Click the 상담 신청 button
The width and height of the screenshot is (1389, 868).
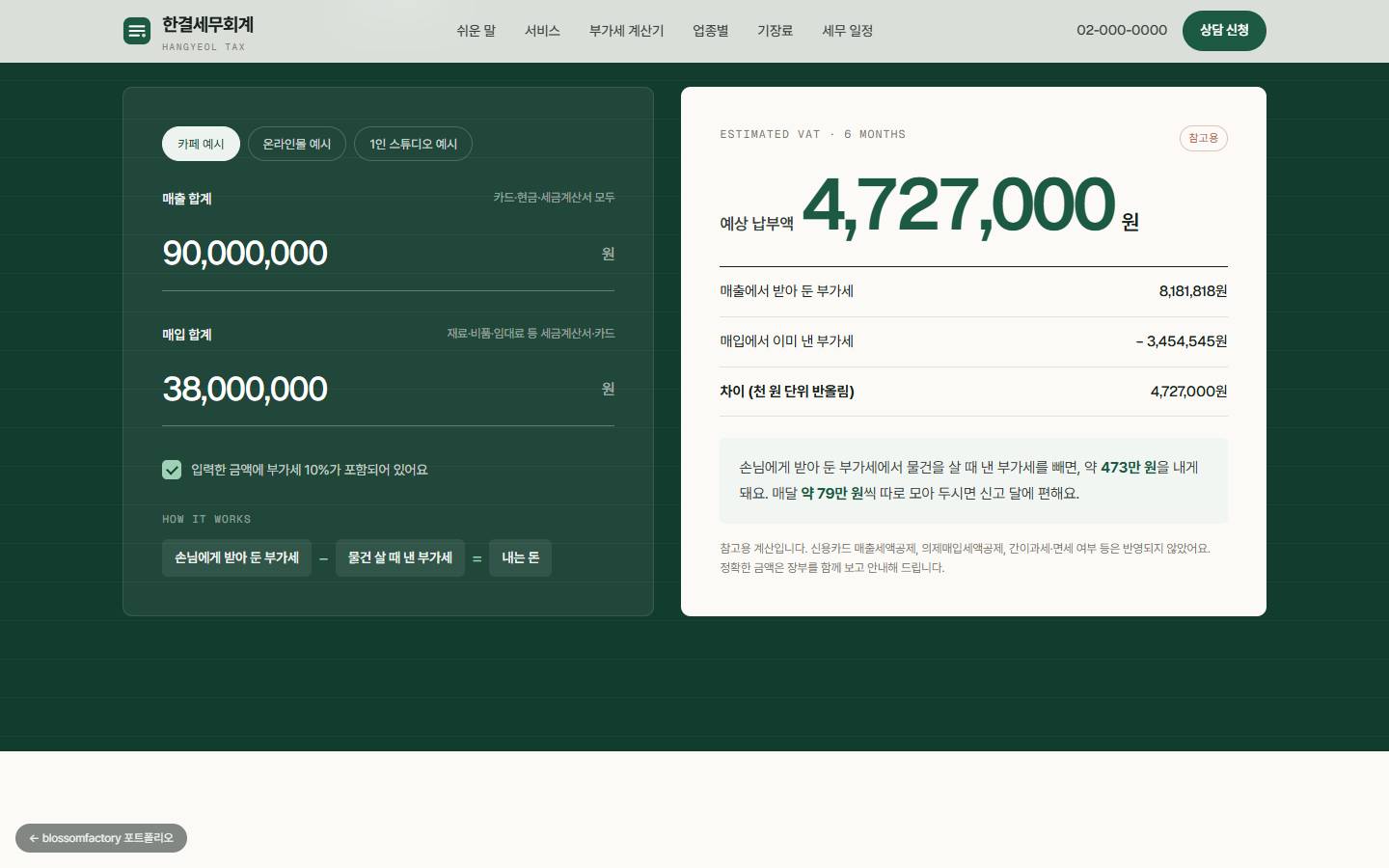coord(1224,31)
